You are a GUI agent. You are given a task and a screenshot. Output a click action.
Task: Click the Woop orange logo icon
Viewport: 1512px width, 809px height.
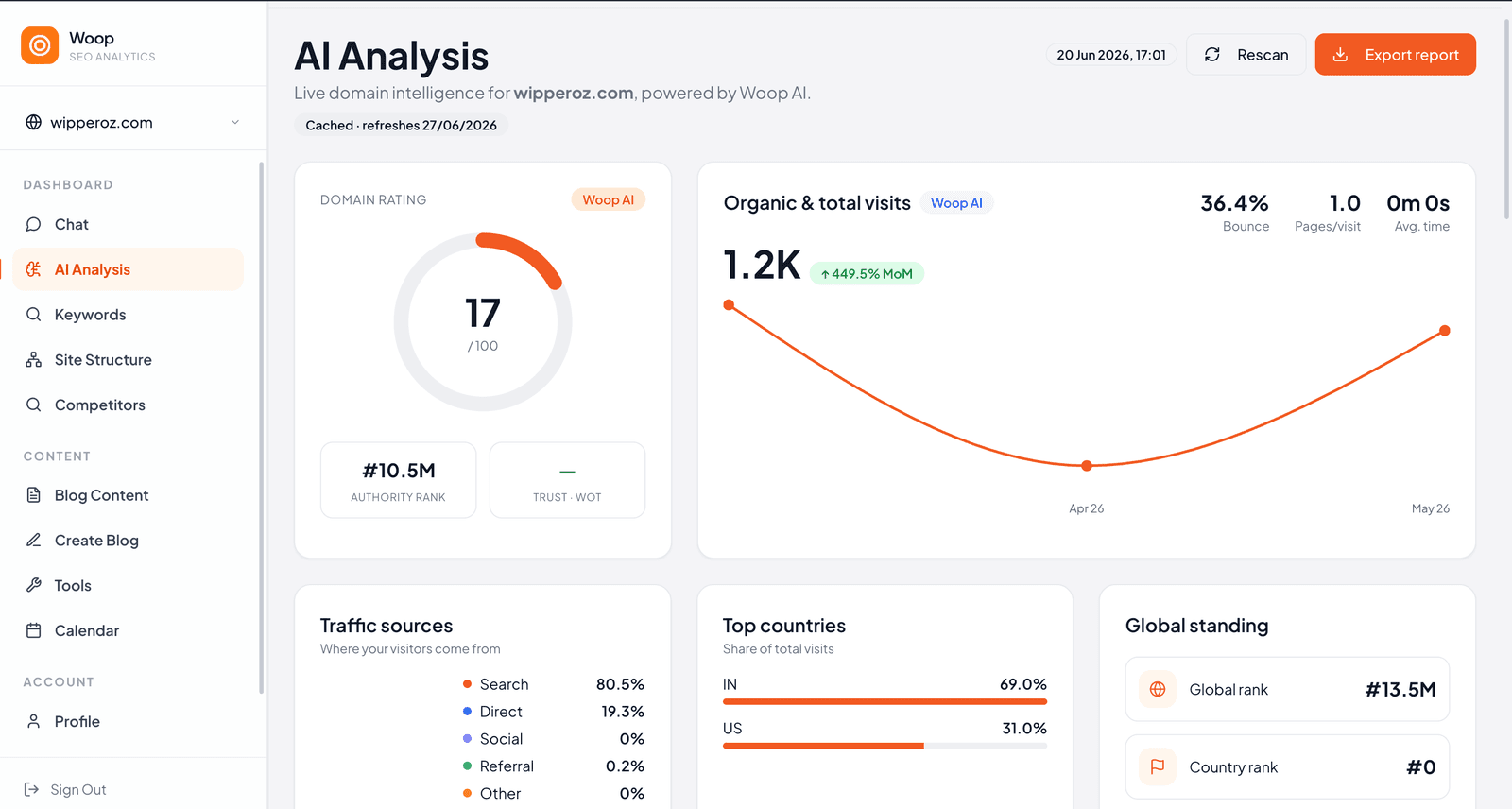pos(40,45)
